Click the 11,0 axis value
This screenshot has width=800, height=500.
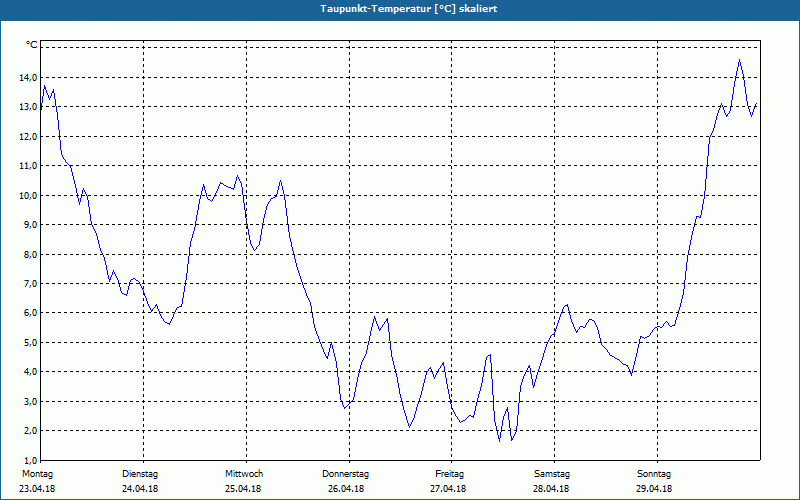[28, 166]
